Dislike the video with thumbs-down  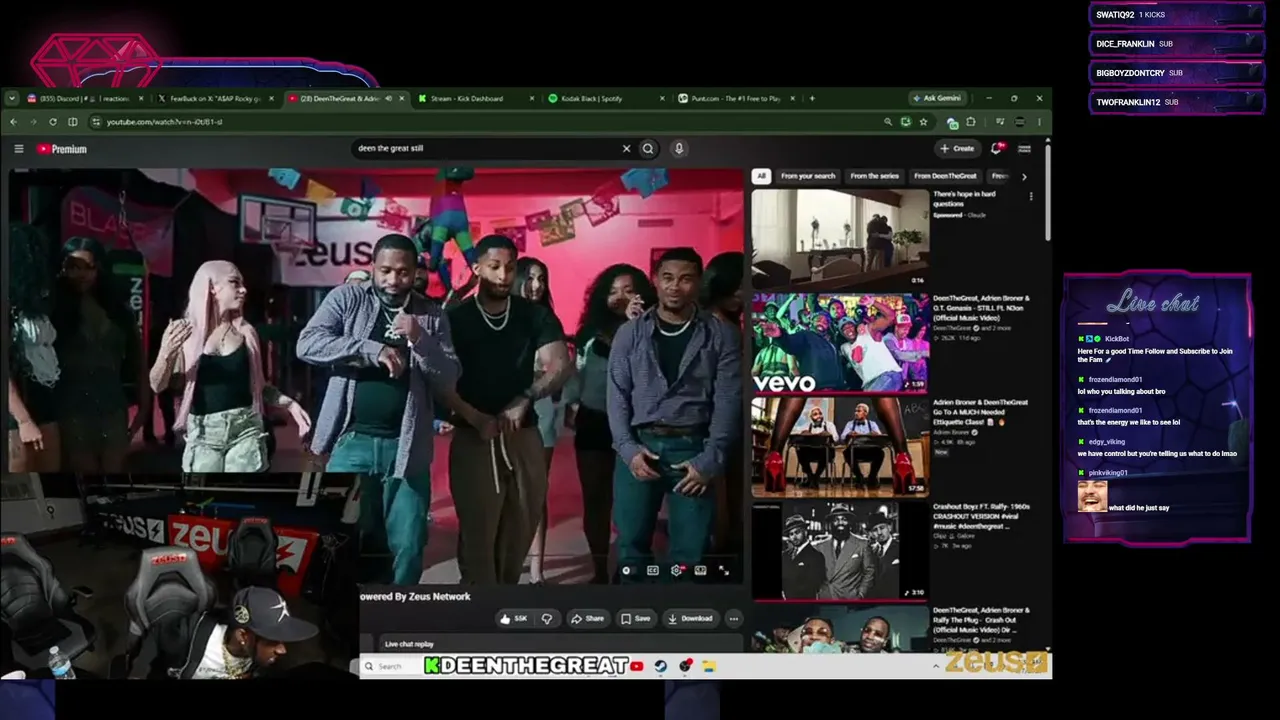(x=546, y=618)
